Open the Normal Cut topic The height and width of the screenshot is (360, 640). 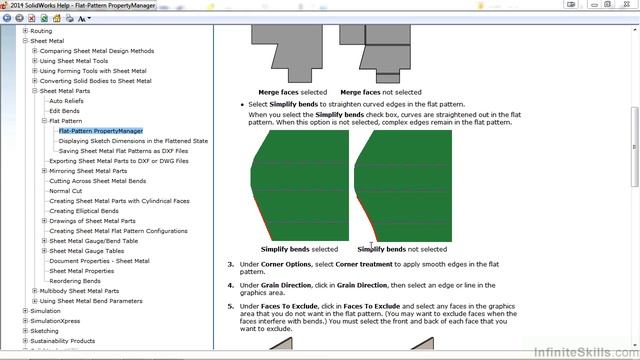tap(65, 191)
